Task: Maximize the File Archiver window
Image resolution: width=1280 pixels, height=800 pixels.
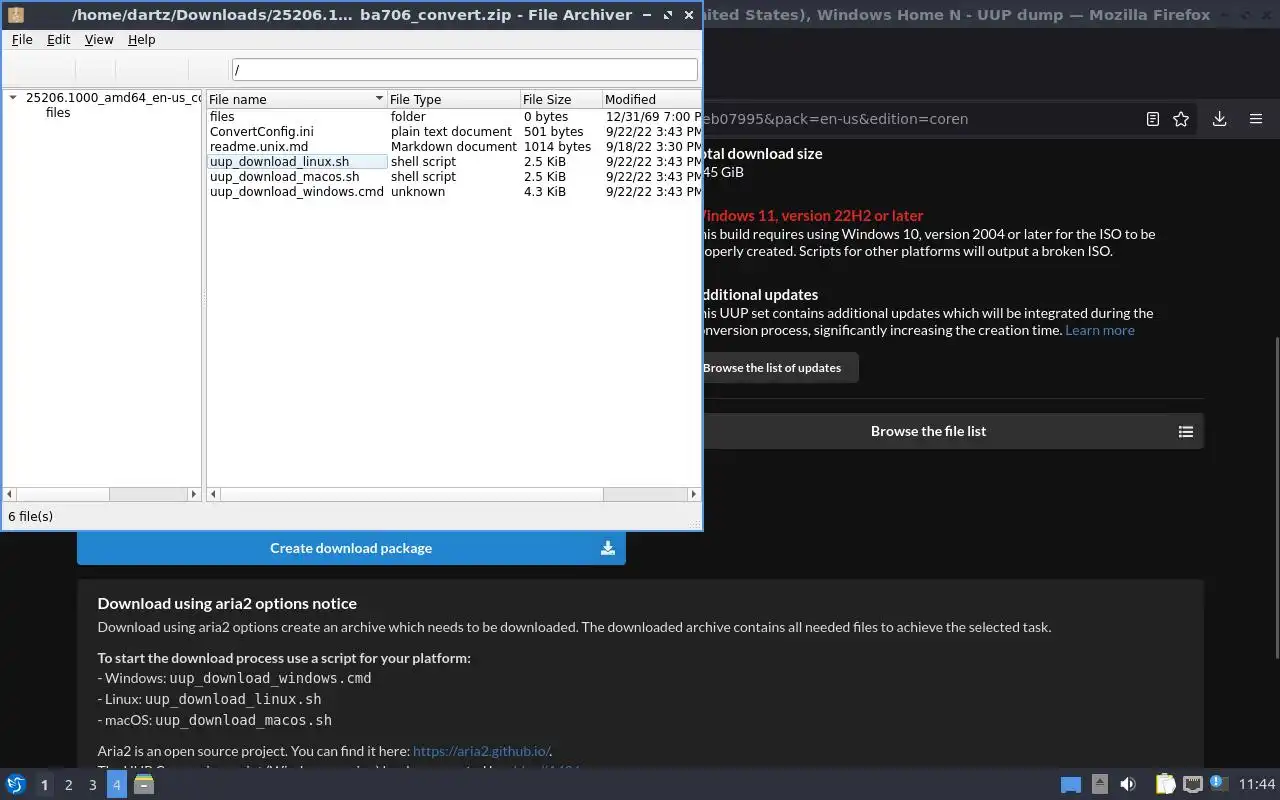Action: (668, 15)
